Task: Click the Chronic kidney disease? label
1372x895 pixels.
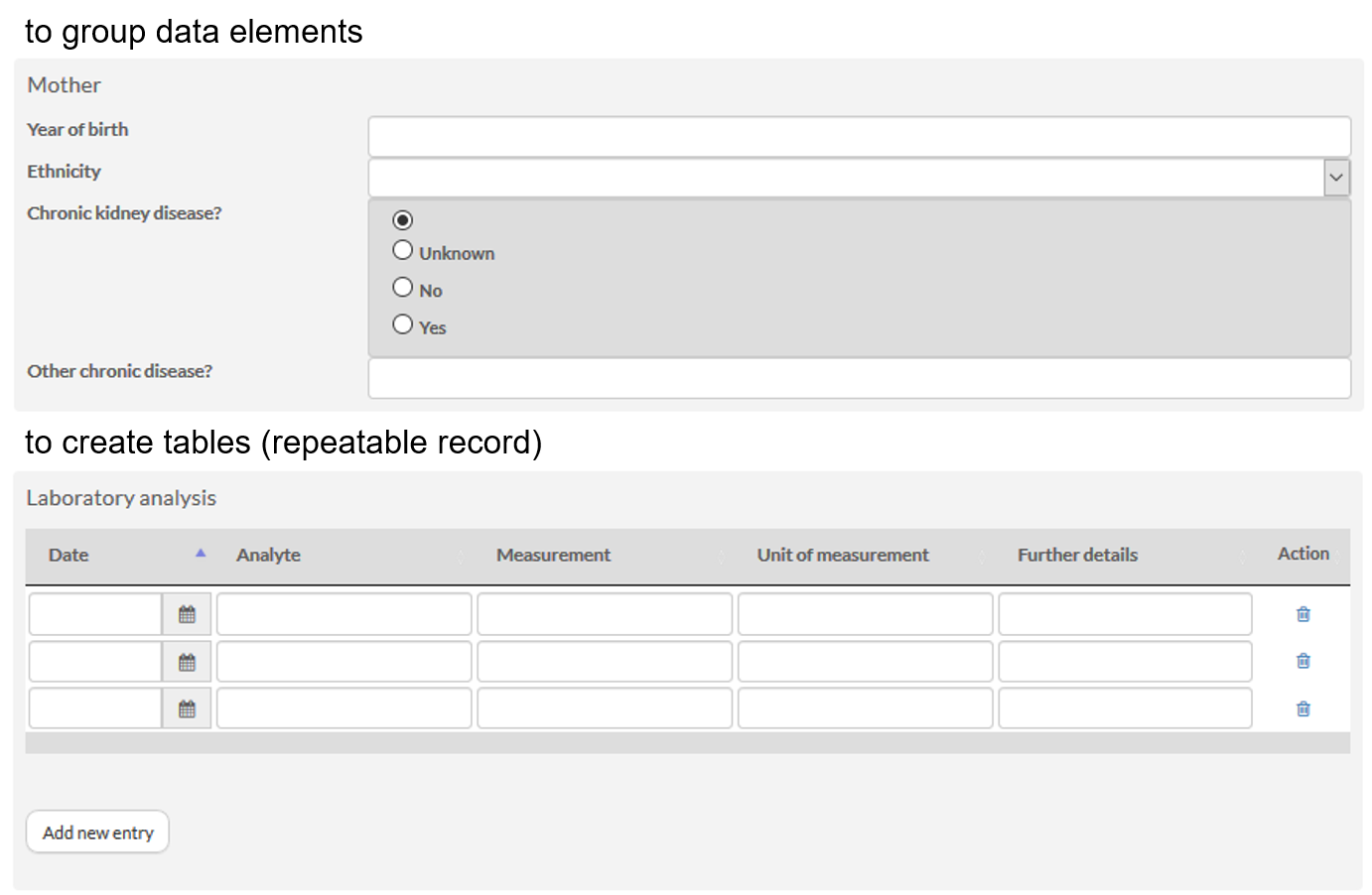Action: coord(124,212)
